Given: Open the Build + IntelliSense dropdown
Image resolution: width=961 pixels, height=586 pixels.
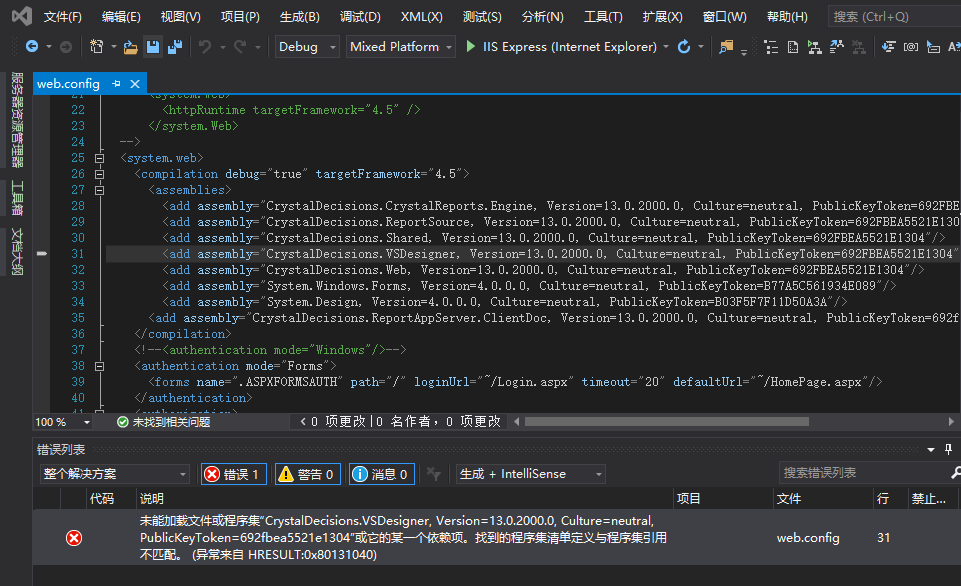Looking at the screenshot, I should [531, 474].
